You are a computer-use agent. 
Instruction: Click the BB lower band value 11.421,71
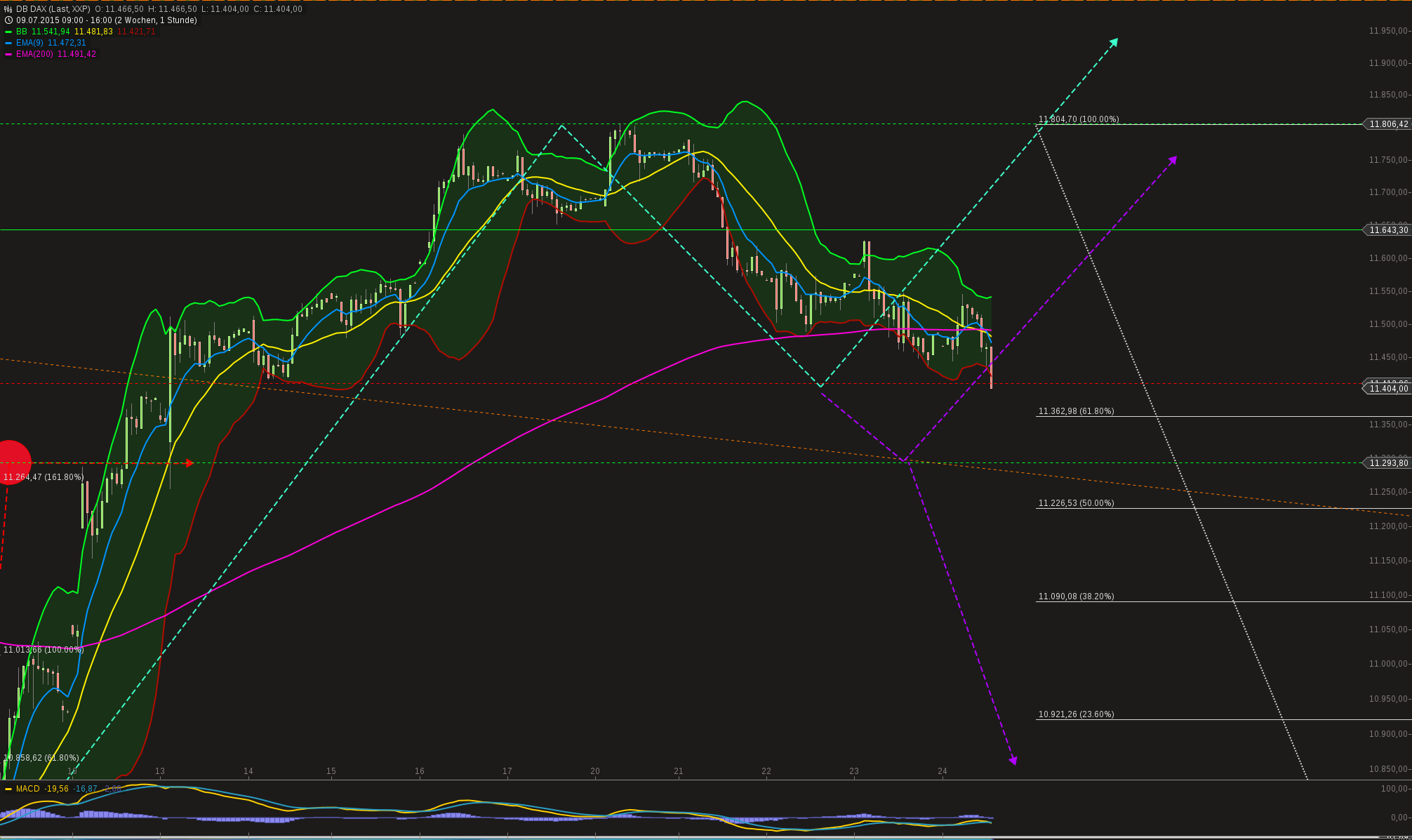pyautogui.click(x=136, y=32)
